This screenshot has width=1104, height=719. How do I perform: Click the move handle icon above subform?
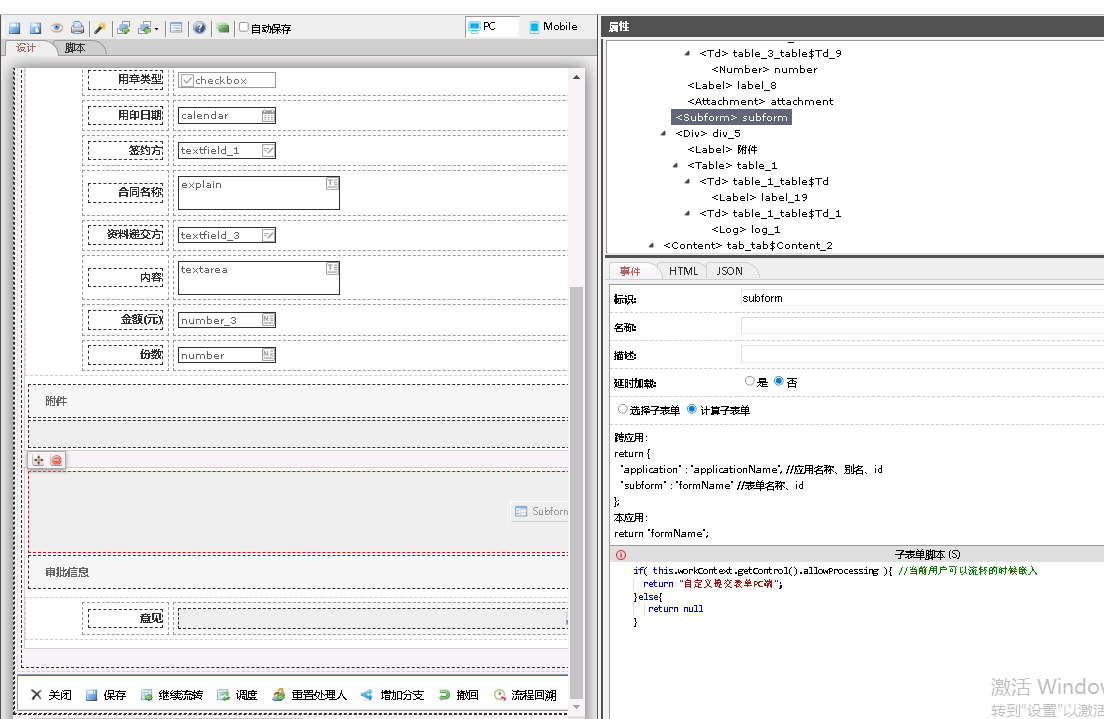[x=39, y=460]
